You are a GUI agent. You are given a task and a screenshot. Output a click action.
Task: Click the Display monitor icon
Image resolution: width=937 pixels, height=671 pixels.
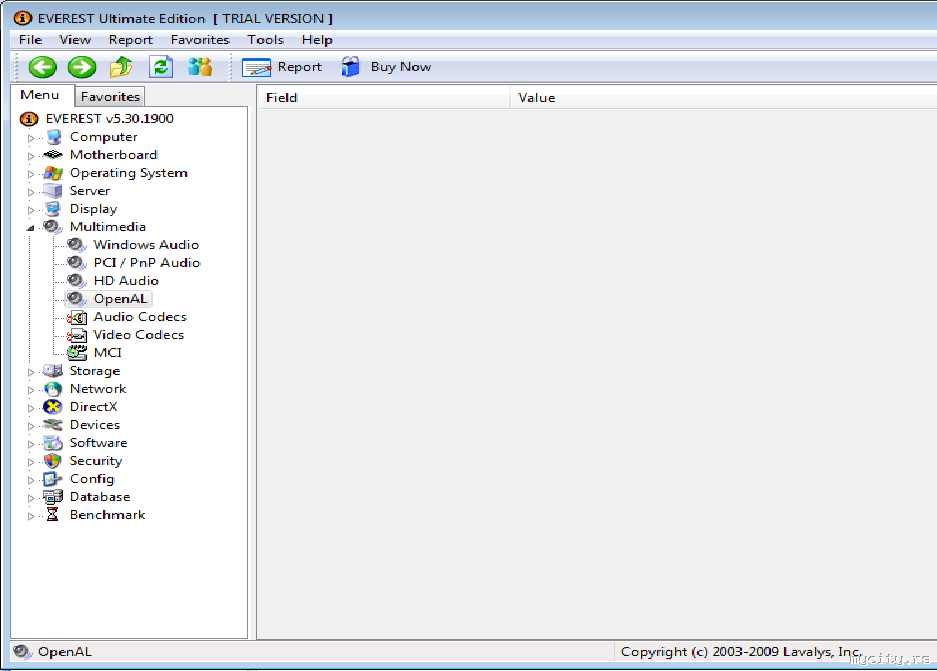pyautogui.click(x=53, y=209)
